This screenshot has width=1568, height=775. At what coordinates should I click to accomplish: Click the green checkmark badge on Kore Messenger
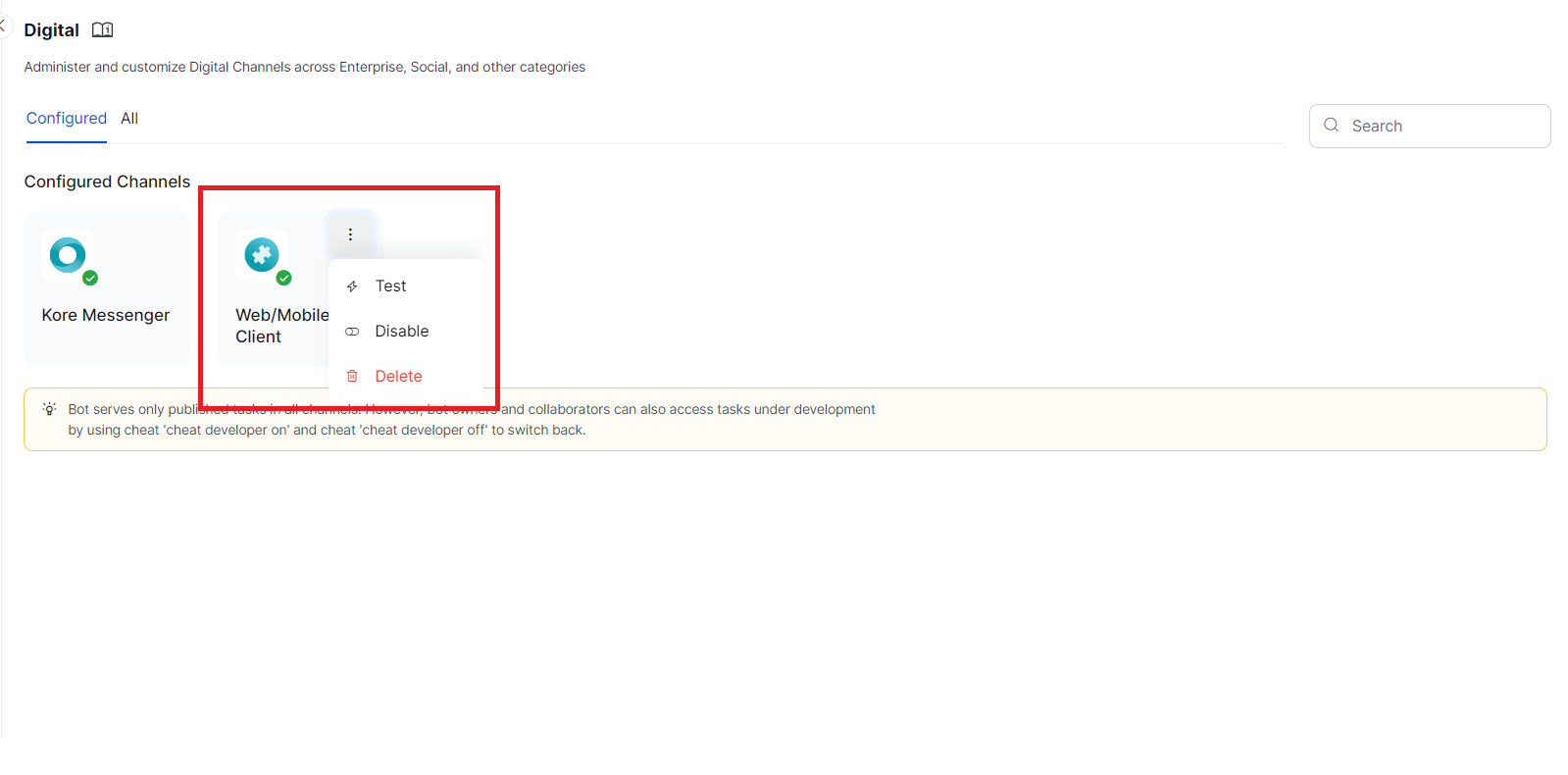point(90,279)
